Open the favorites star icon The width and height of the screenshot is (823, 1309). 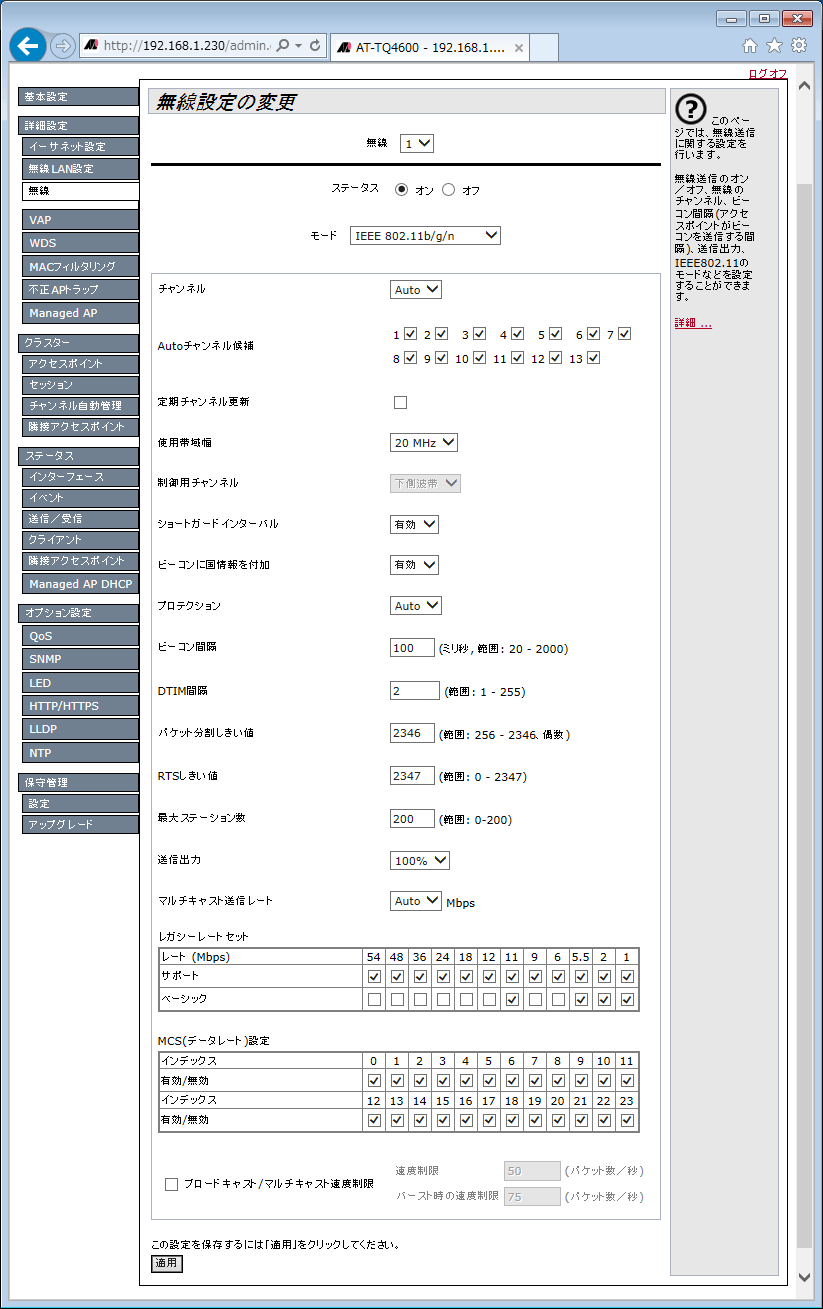[x=774, y=45]
